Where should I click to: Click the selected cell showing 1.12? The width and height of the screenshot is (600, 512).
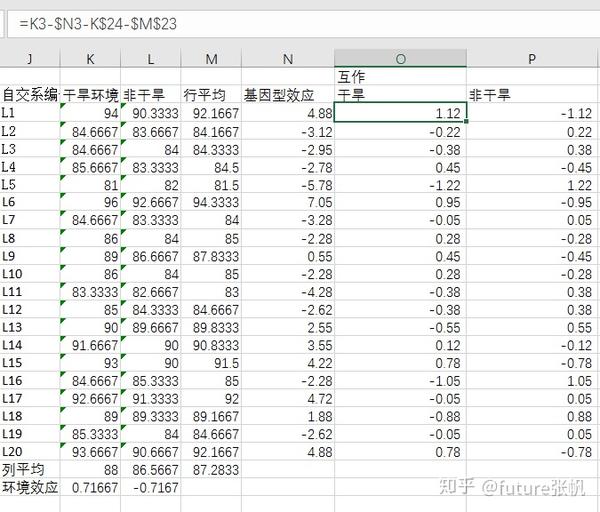point(400,113)
